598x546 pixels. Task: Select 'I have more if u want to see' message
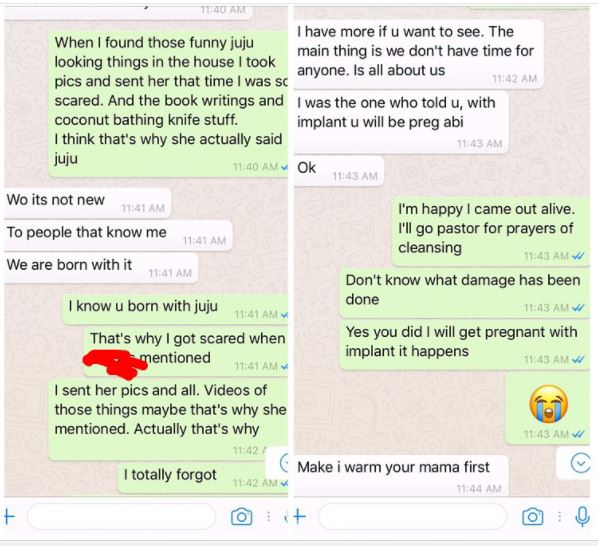tap(418, 54)
